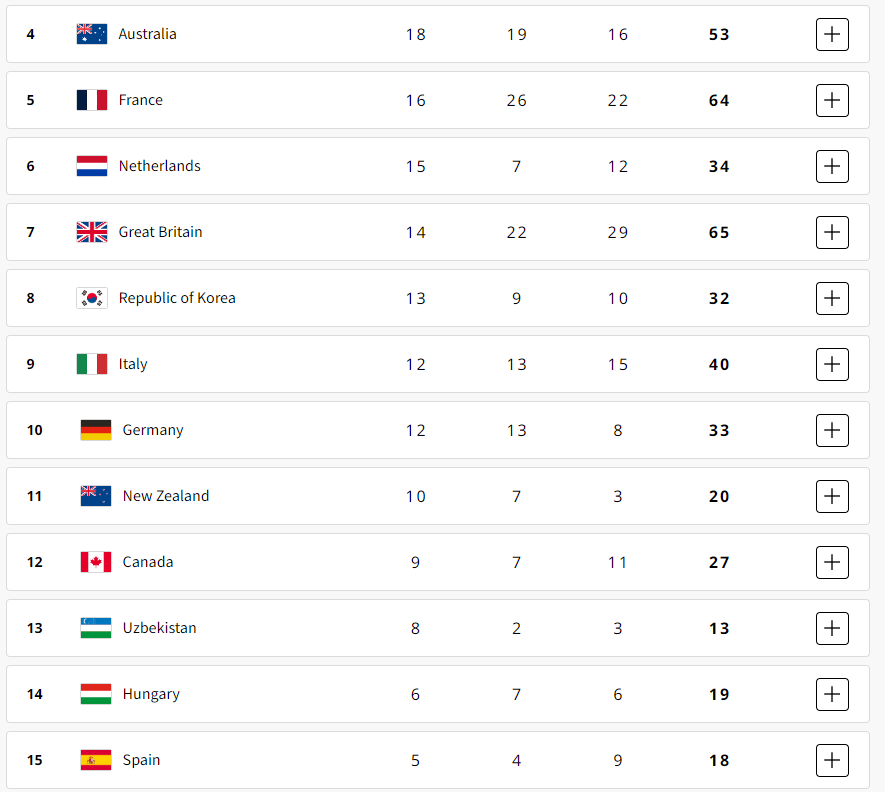The width and height of the screenshot is (885, 792).
Task: Click the Australia flag icon
Action: (91, 34)
